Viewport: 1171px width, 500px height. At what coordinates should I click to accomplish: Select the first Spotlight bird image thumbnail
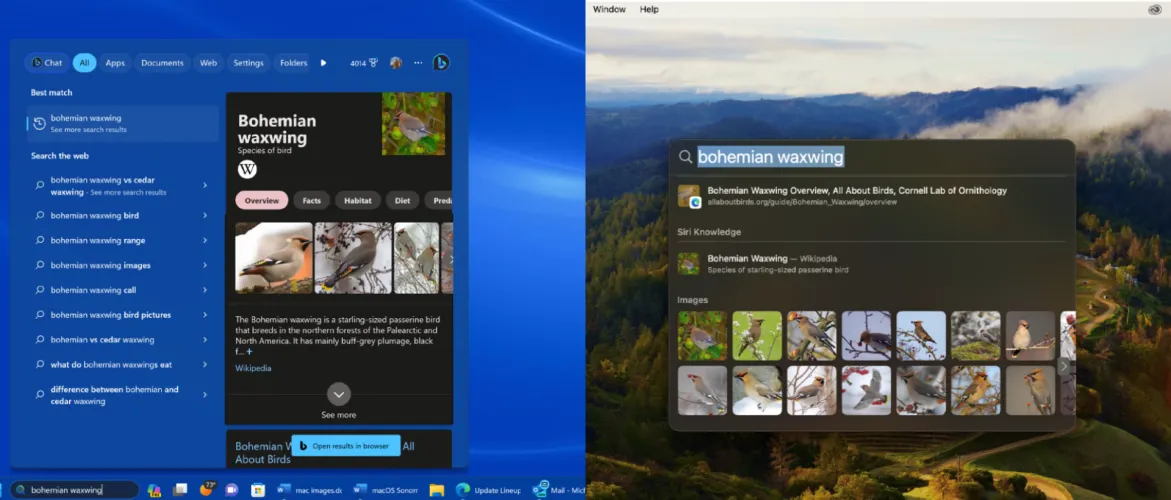(x=702, y=335)
